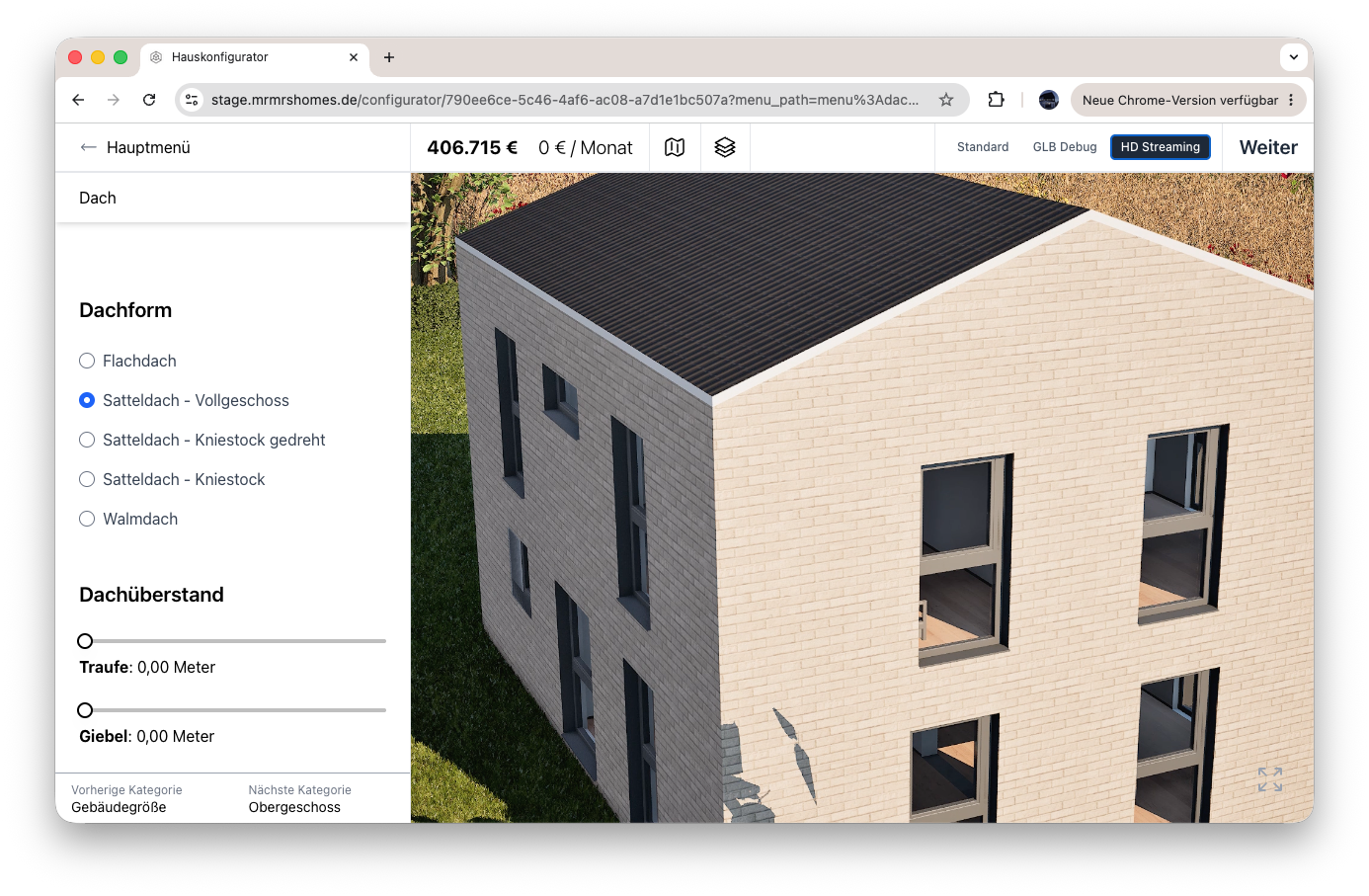Viewport: 1369px width, 896px height.
Task: View site information icon in address bar
Action: pyautogui.click(x=193, y=100)
